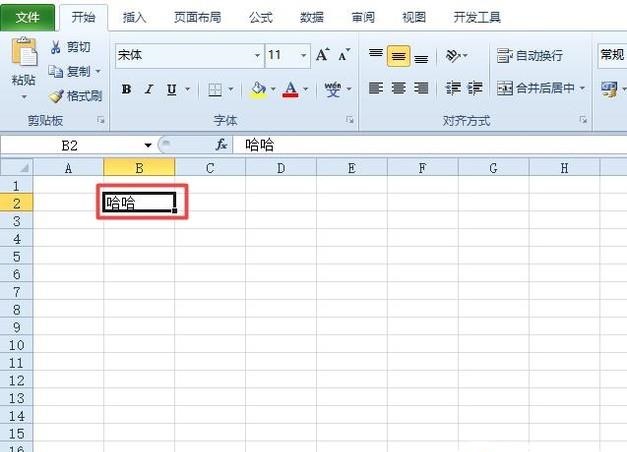Open the font name 宋体 dropdown
The width and height of the screenshot is (627, 452).
[x=258, y=55]
